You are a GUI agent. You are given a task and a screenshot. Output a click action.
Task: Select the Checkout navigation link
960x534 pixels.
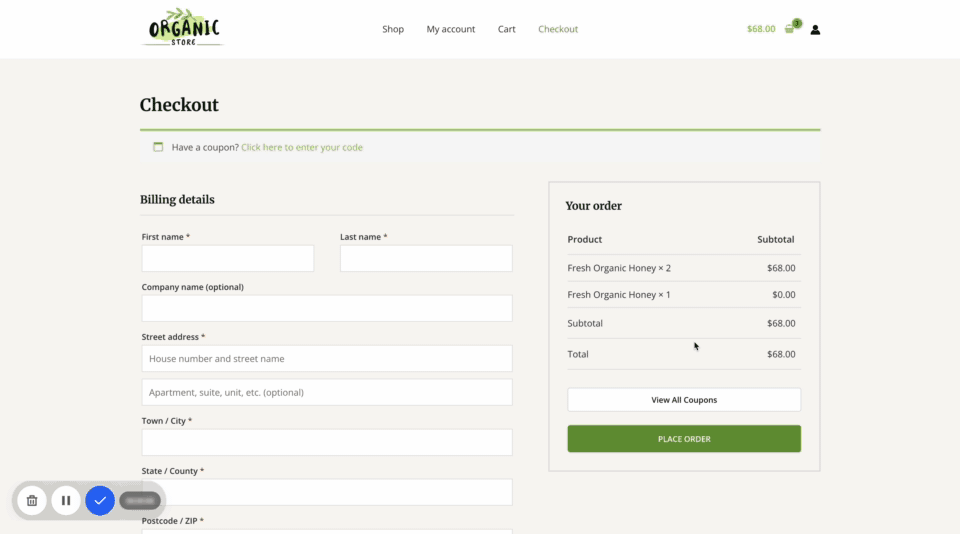558,29
